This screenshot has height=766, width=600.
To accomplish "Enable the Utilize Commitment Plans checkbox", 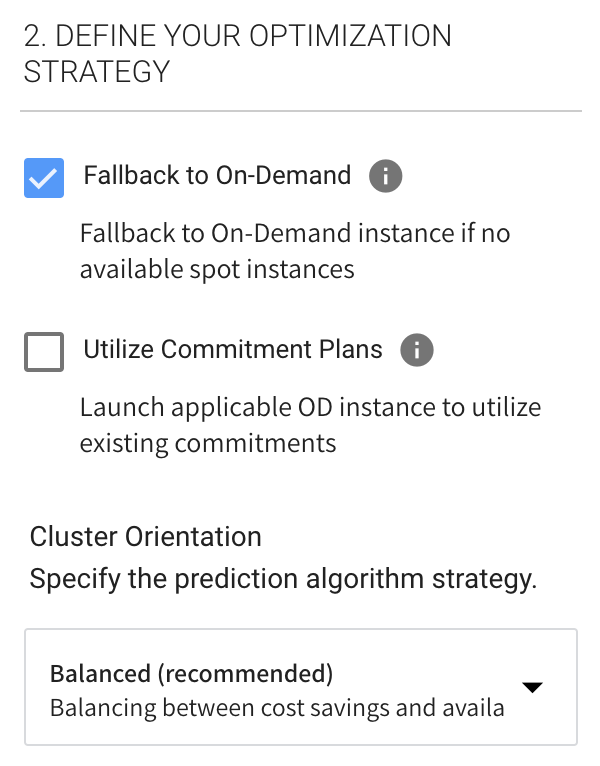I will (44, 352).
